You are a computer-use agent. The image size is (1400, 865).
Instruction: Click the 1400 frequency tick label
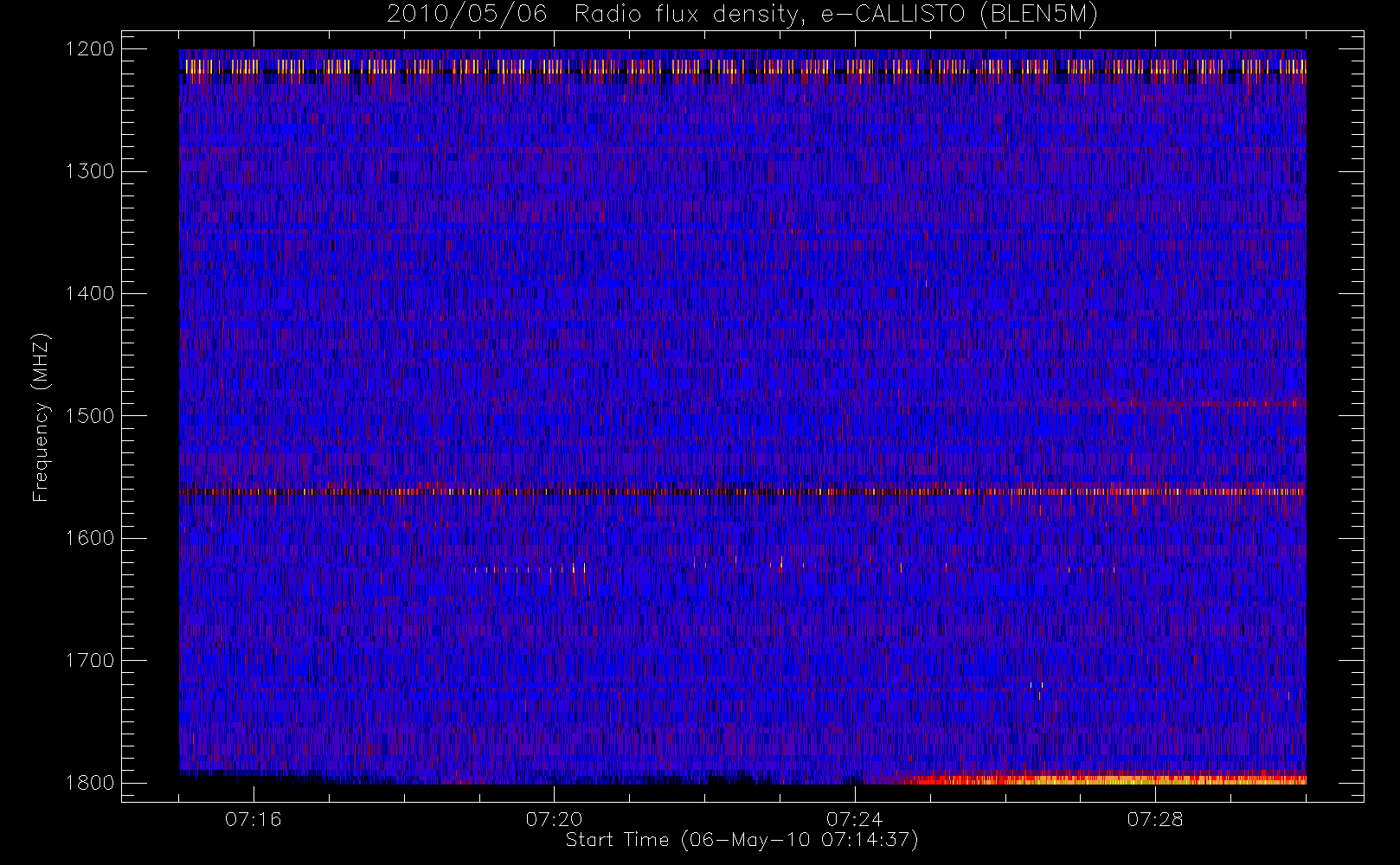coord(90,294)
